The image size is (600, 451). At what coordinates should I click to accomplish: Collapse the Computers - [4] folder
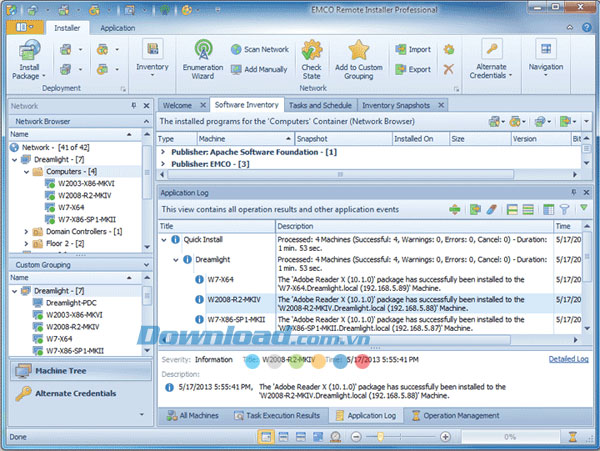pyautogui.click(x=26, y=172)
